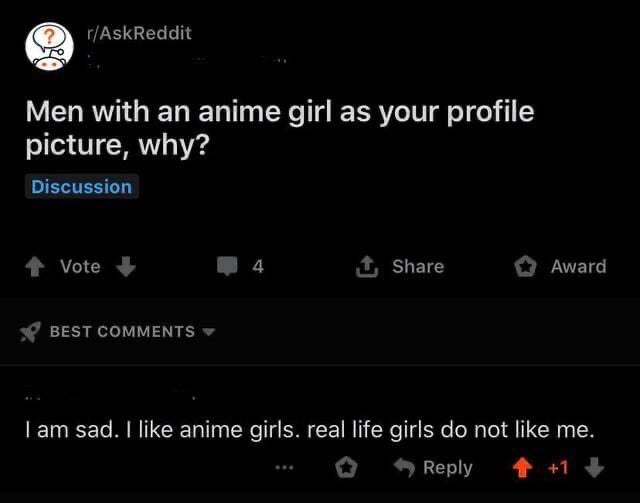
Task: Select the Discussion flair tag
Action: click(82, 187)
